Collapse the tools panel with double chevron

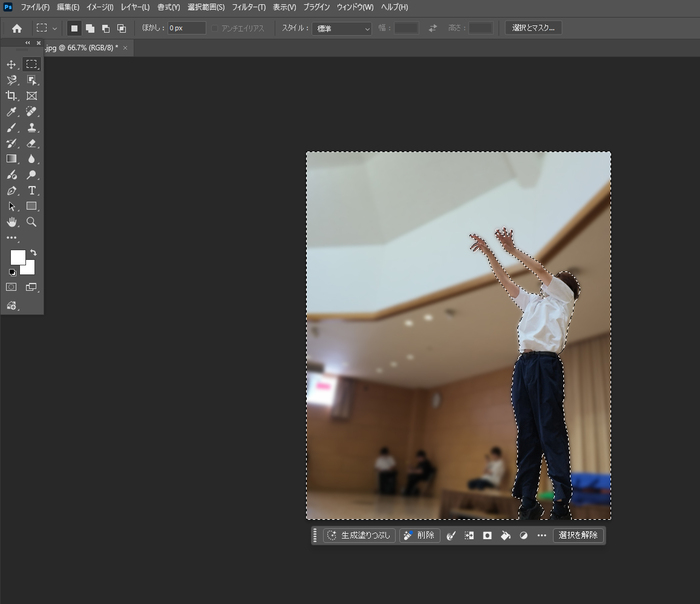(28, 43)
